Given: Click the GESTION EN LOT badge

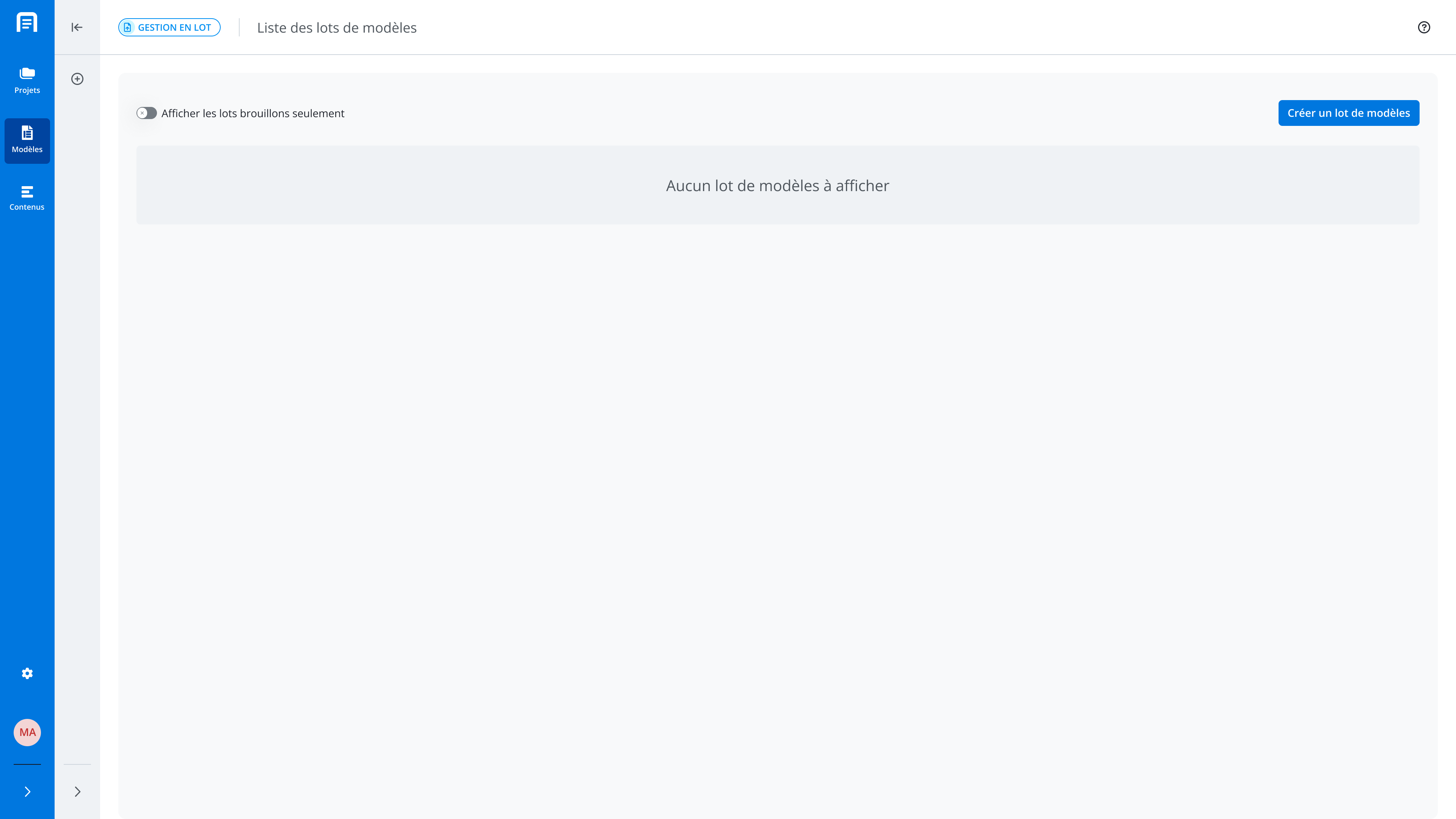Looking at the screenshot, I should pyautogui.click(x=169, y=27).
